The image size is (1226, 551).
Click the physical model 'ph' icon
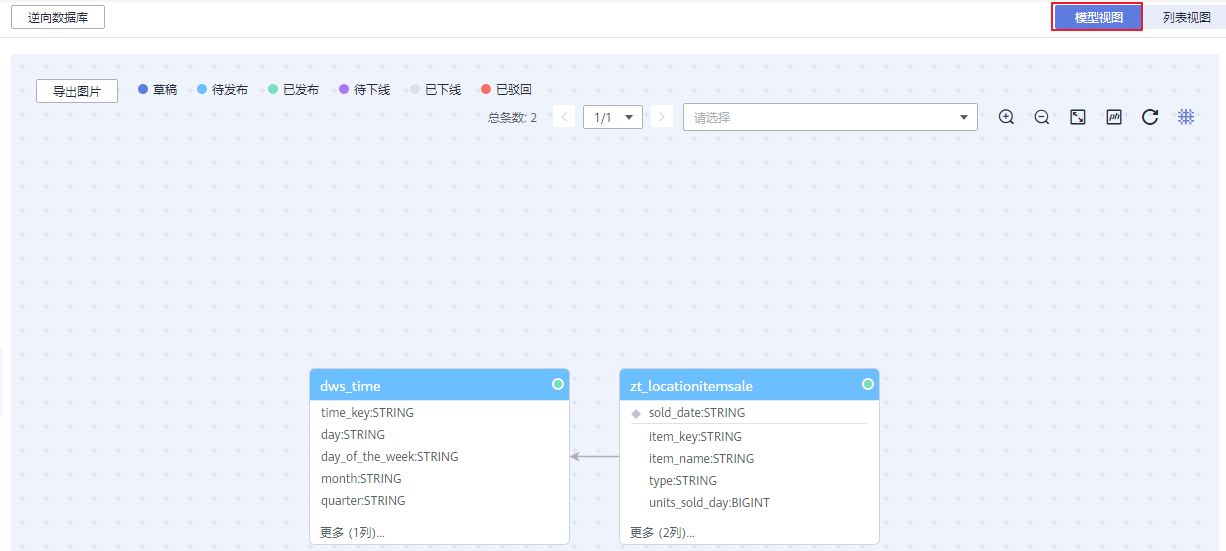click(x=1114, y=117)
